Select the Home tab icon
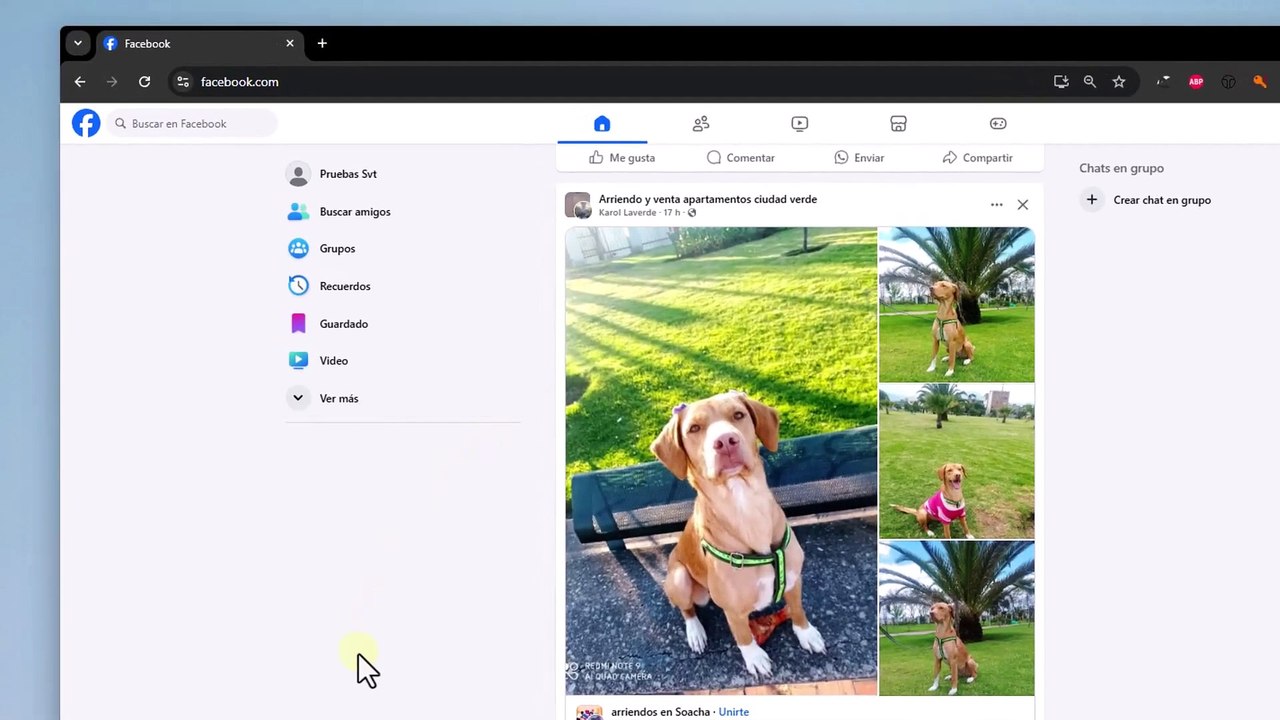Screen dimensions: 1280x720 click(601, 124)
